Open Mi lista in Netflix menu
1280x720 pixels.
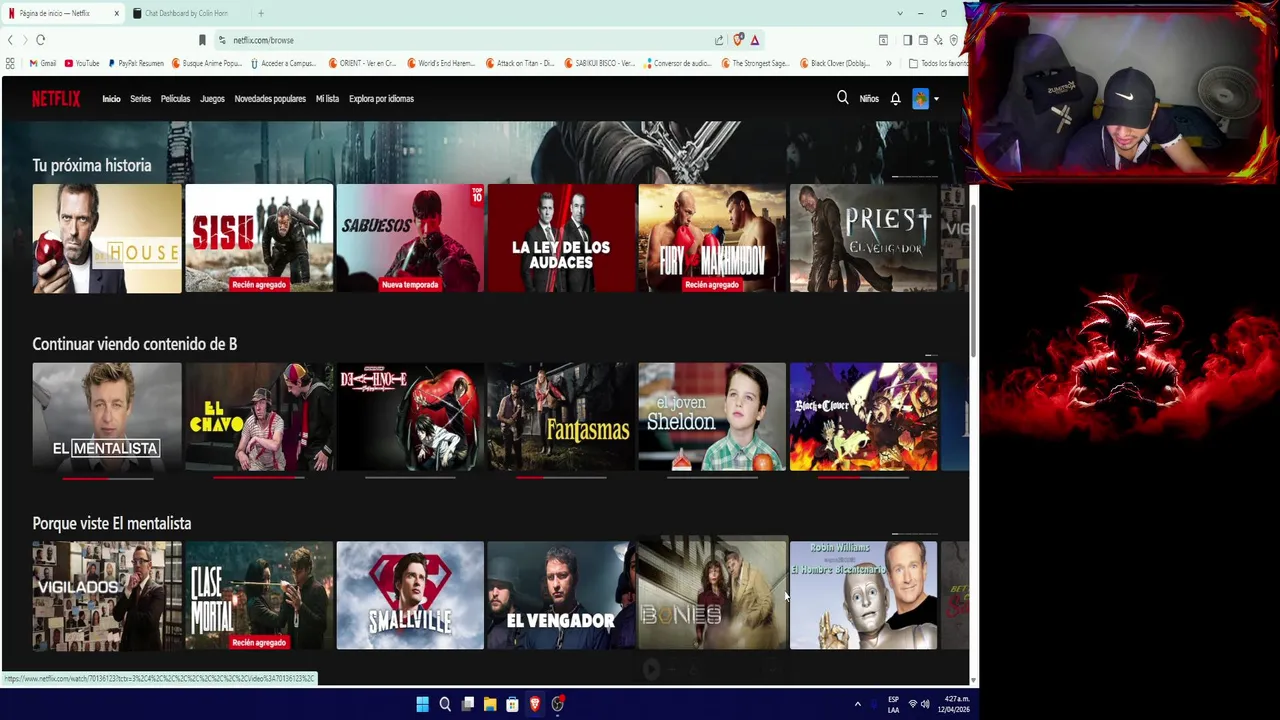pos(327,99)
